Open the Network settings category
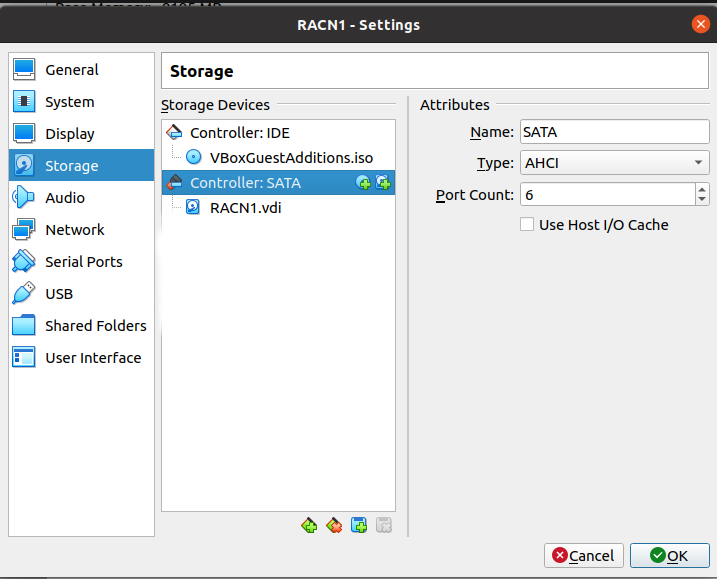Screen dimensions: 717x579 pos(81,230)
